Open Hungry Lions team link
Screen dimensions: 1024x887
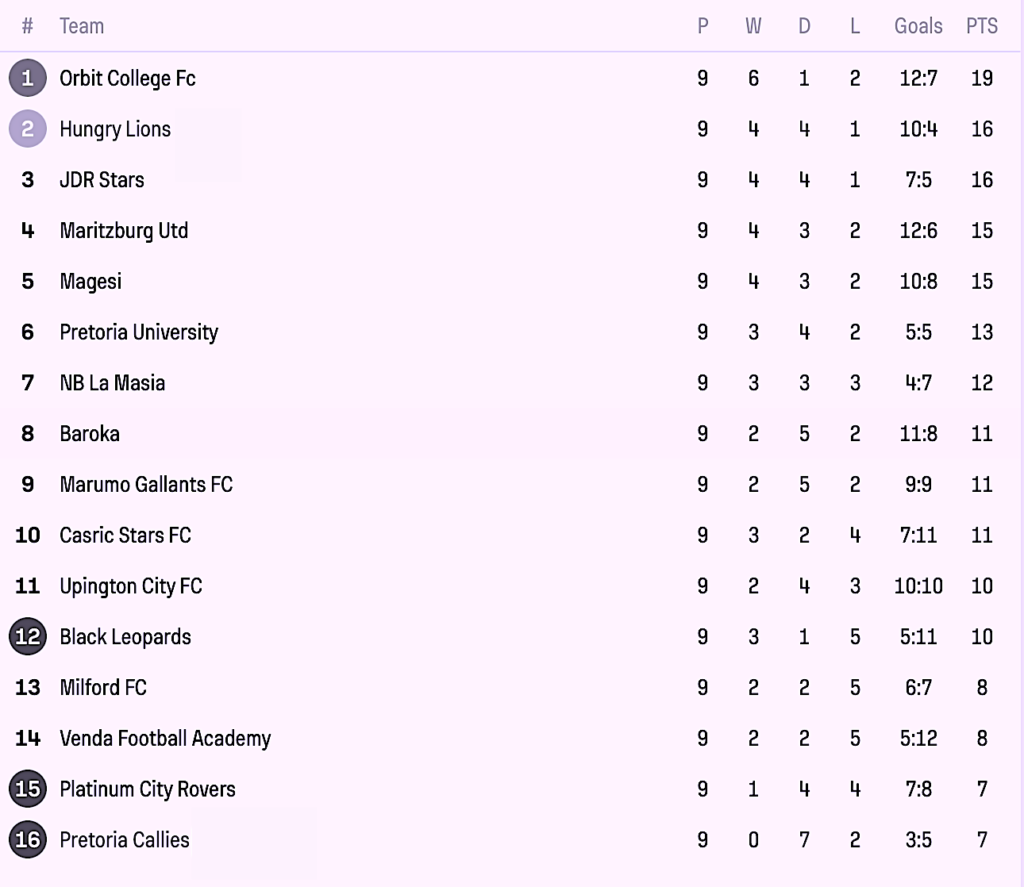(115, 129)
